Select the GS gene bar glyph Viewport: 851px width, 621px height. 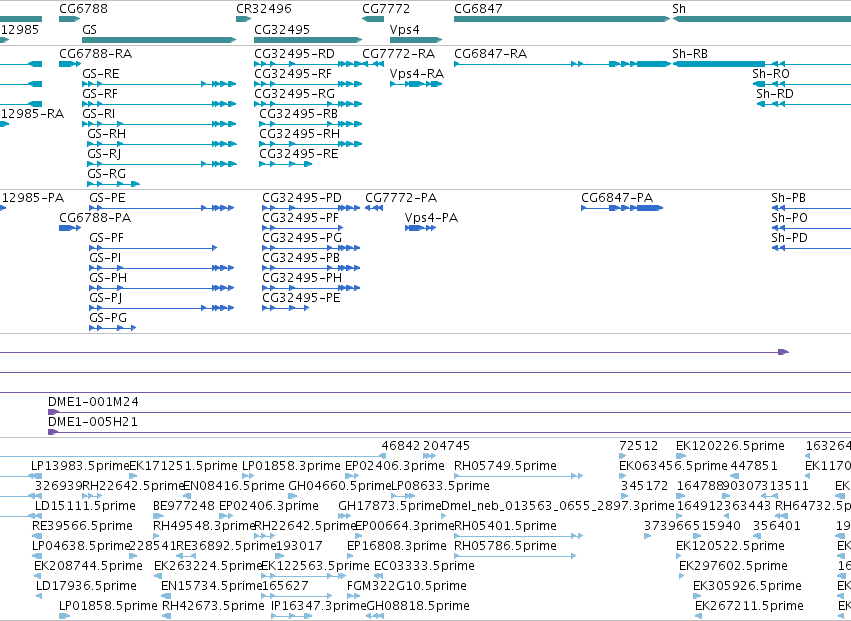click(159, 40)
